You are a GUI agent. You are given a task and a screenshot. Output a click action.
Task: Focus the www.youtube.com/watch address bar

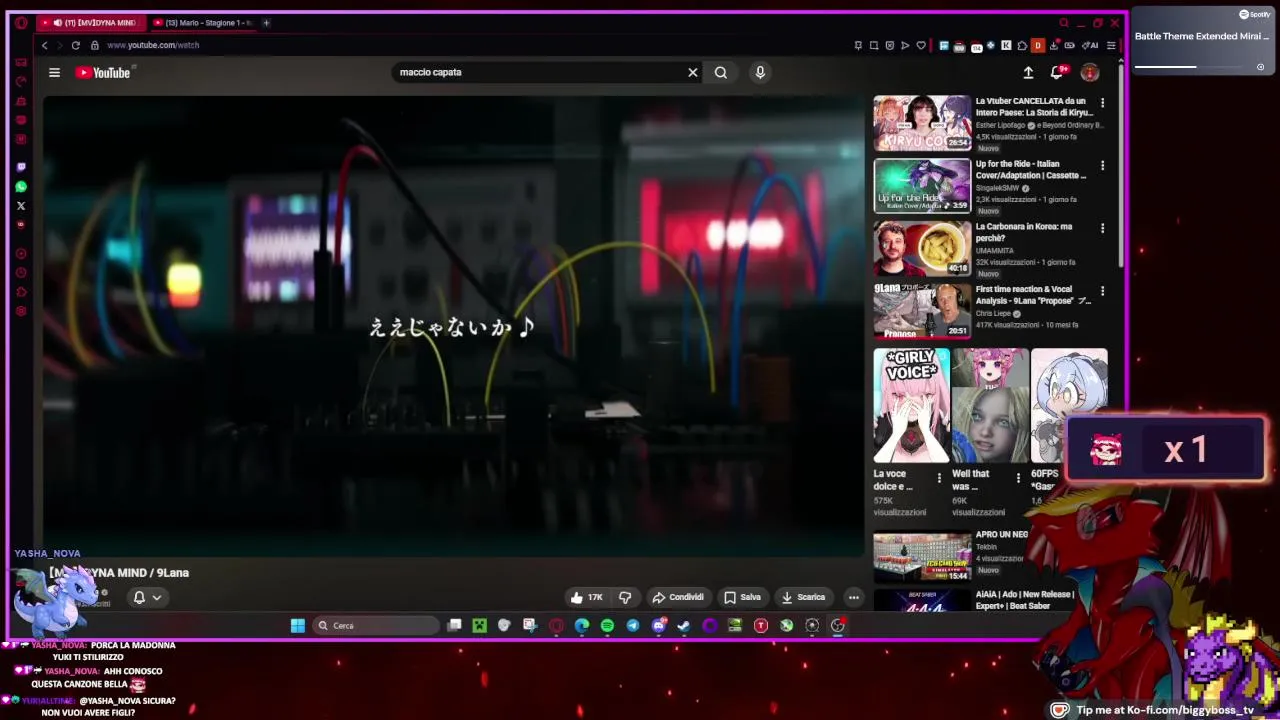[153, 45]
